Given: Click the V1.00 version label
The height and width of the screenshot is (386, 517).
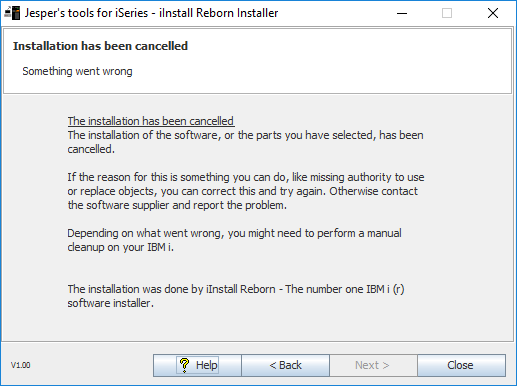Looking at the screenshot, I should (21, 365).
